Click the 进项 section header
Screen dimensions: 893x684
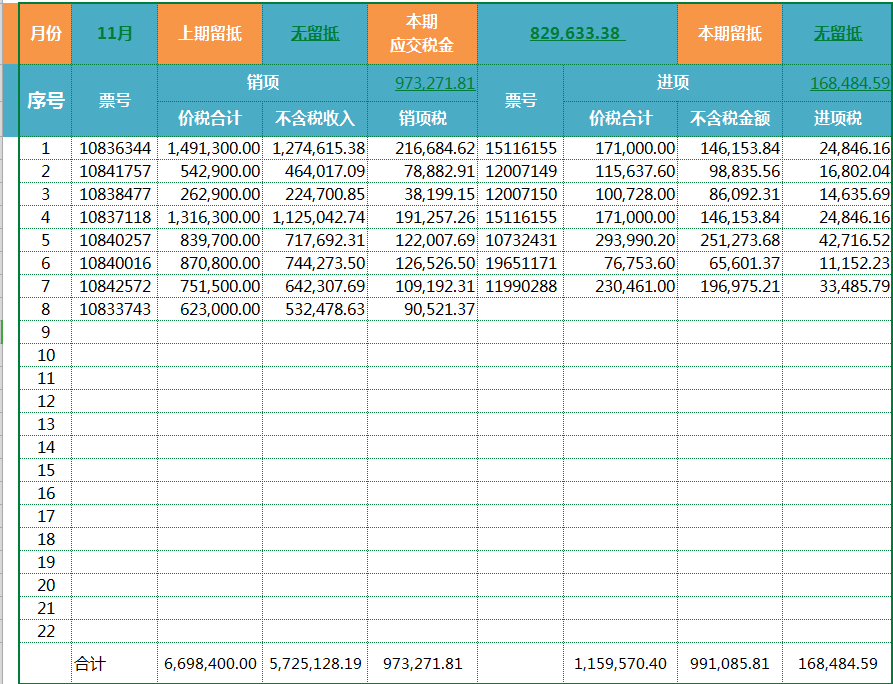click(673, 83)
